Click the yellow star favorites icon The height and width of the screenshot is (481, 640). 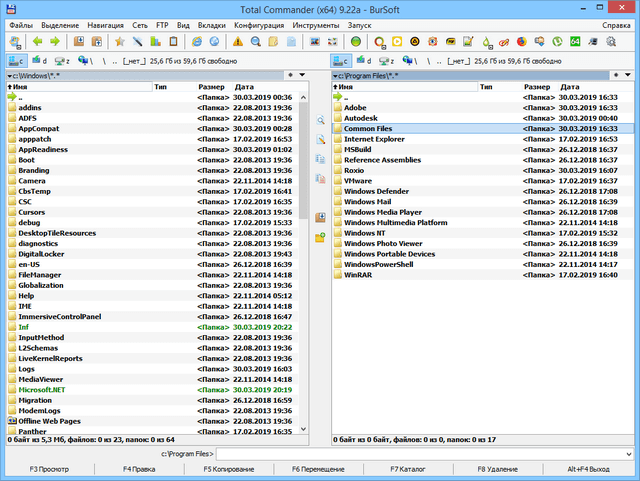pyautogui.click(x=119, y=42)
